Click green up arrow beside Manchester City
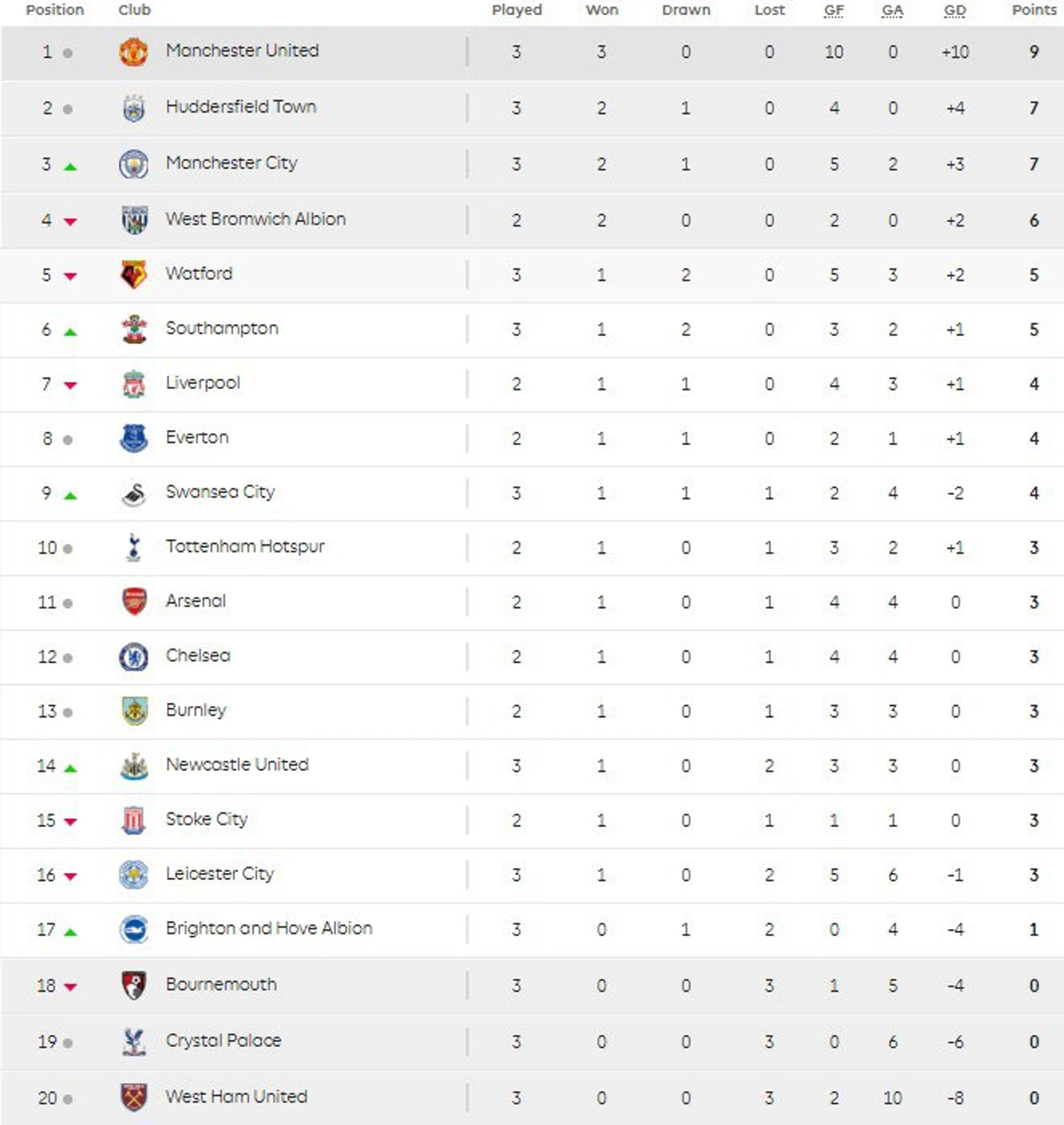1064x1125 pixels. 70,167
